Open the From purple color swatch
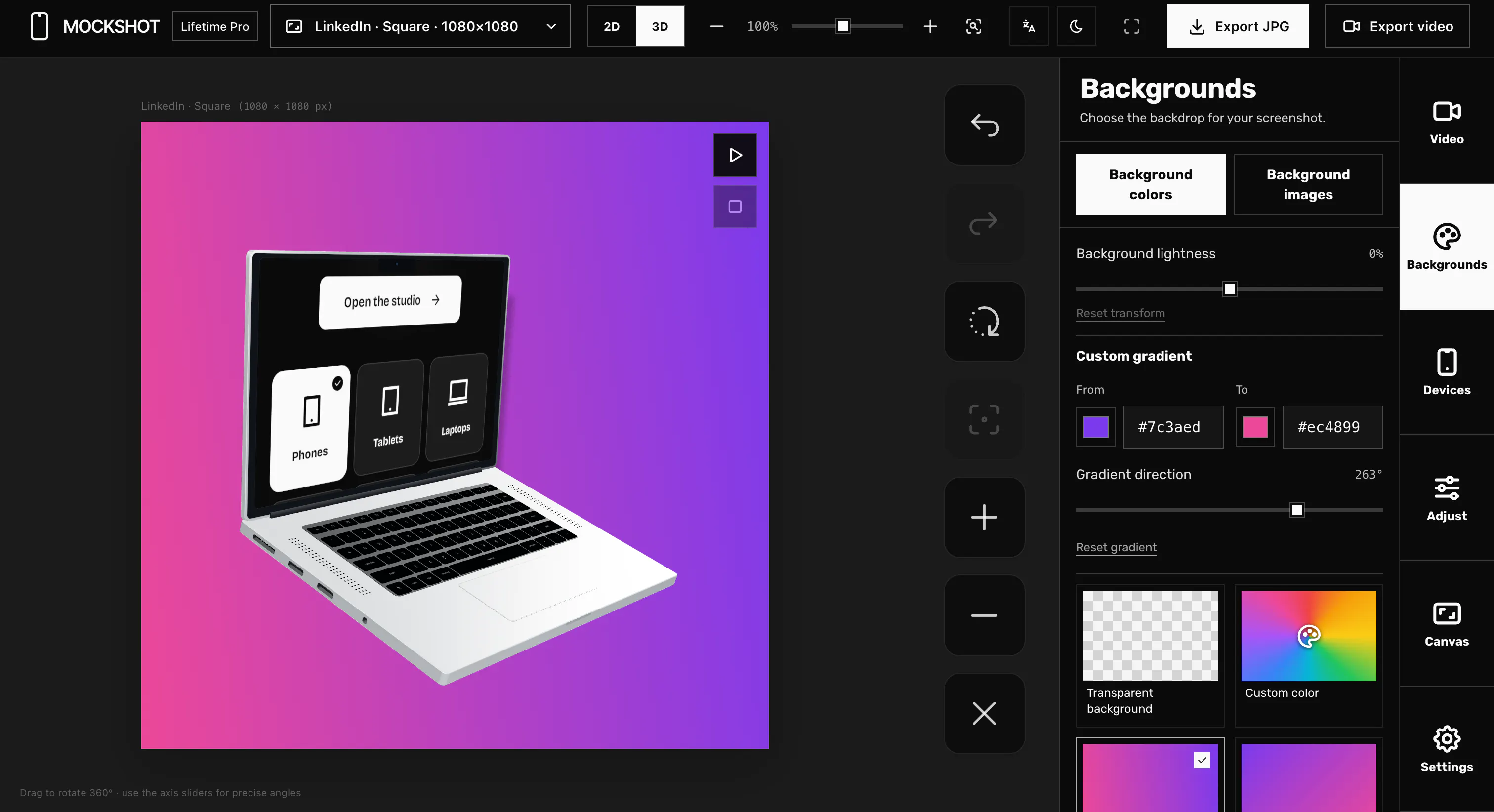The width and height of the screenshot is (1494, 812). [x=1095, y=427]
